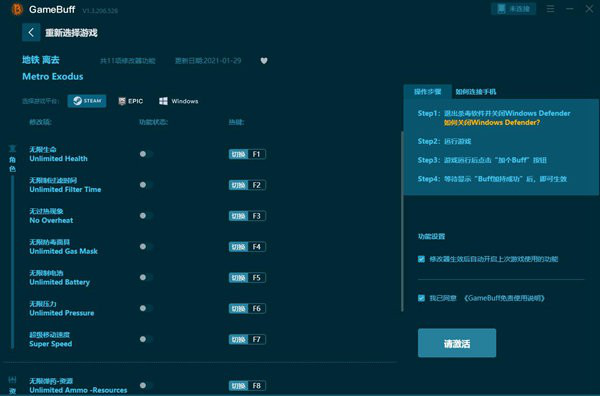This screenshot has height=396, width=600.
Task: Change the F3 hotkey binding
Action: point(247,216)
